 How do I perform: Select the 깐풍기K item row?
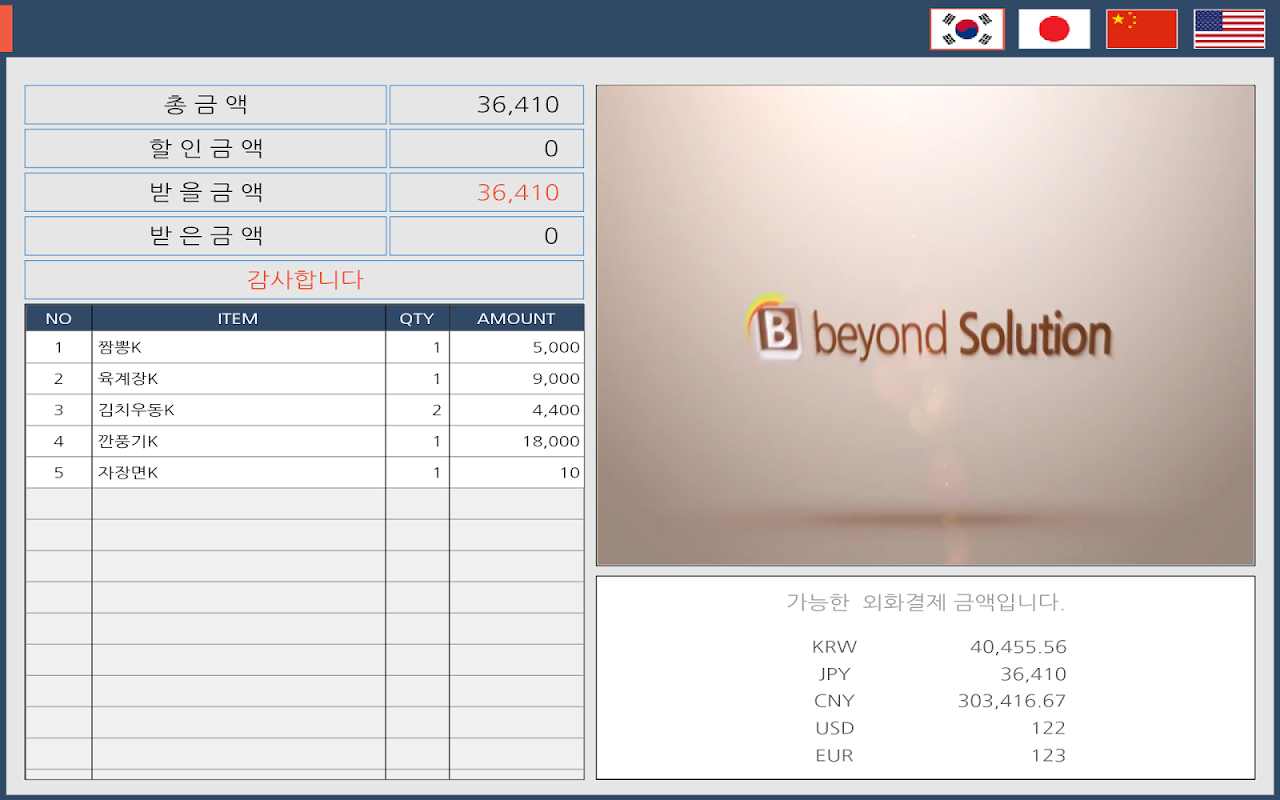coord(304,441)
